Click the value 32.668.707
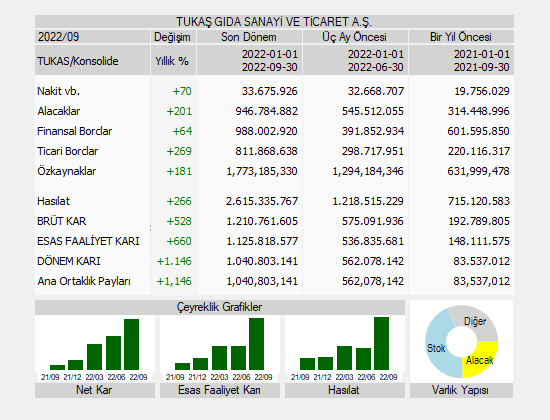This screenshot has height=420, width=550. pyautogui.click(x=376, y=91)
